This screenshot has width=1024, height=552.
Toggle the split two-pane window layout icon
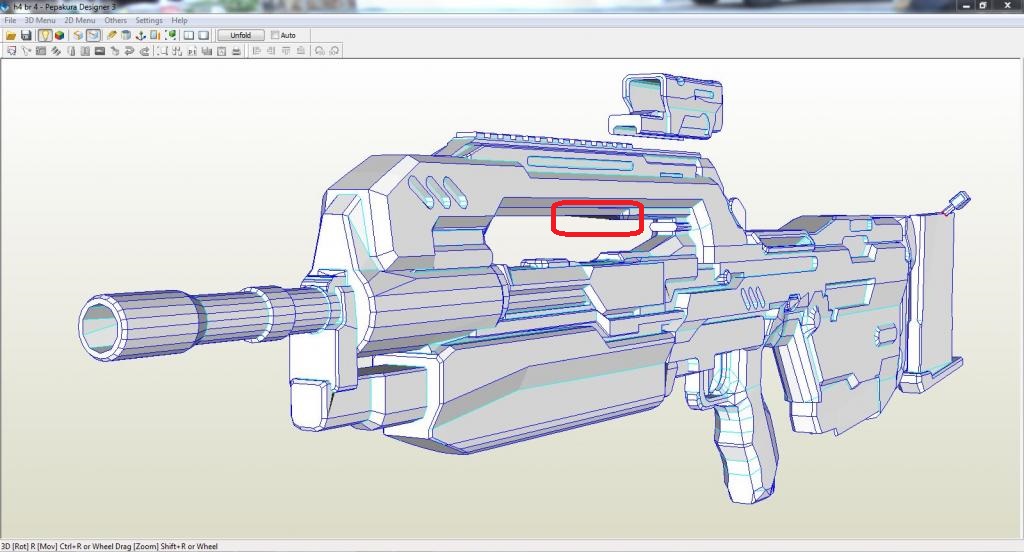pyautogui.click(x=188, y=35)
